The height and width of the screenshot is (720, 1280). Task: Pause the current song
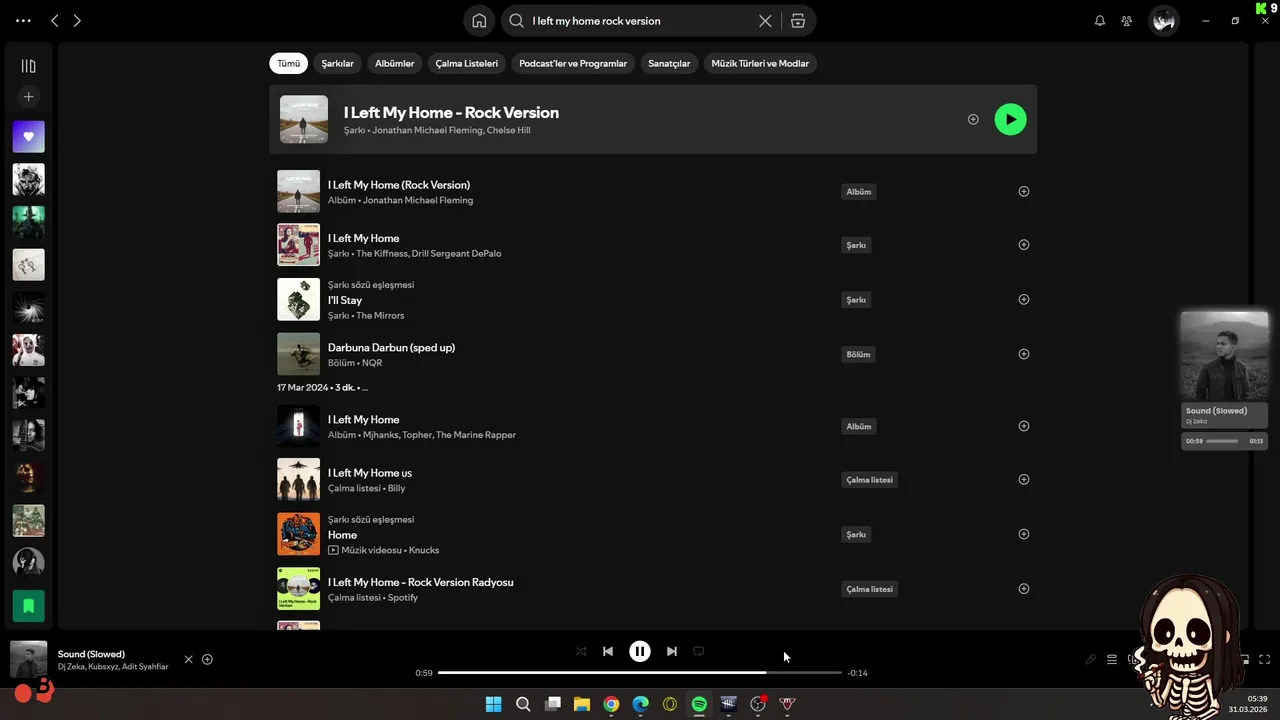point(640,651)
